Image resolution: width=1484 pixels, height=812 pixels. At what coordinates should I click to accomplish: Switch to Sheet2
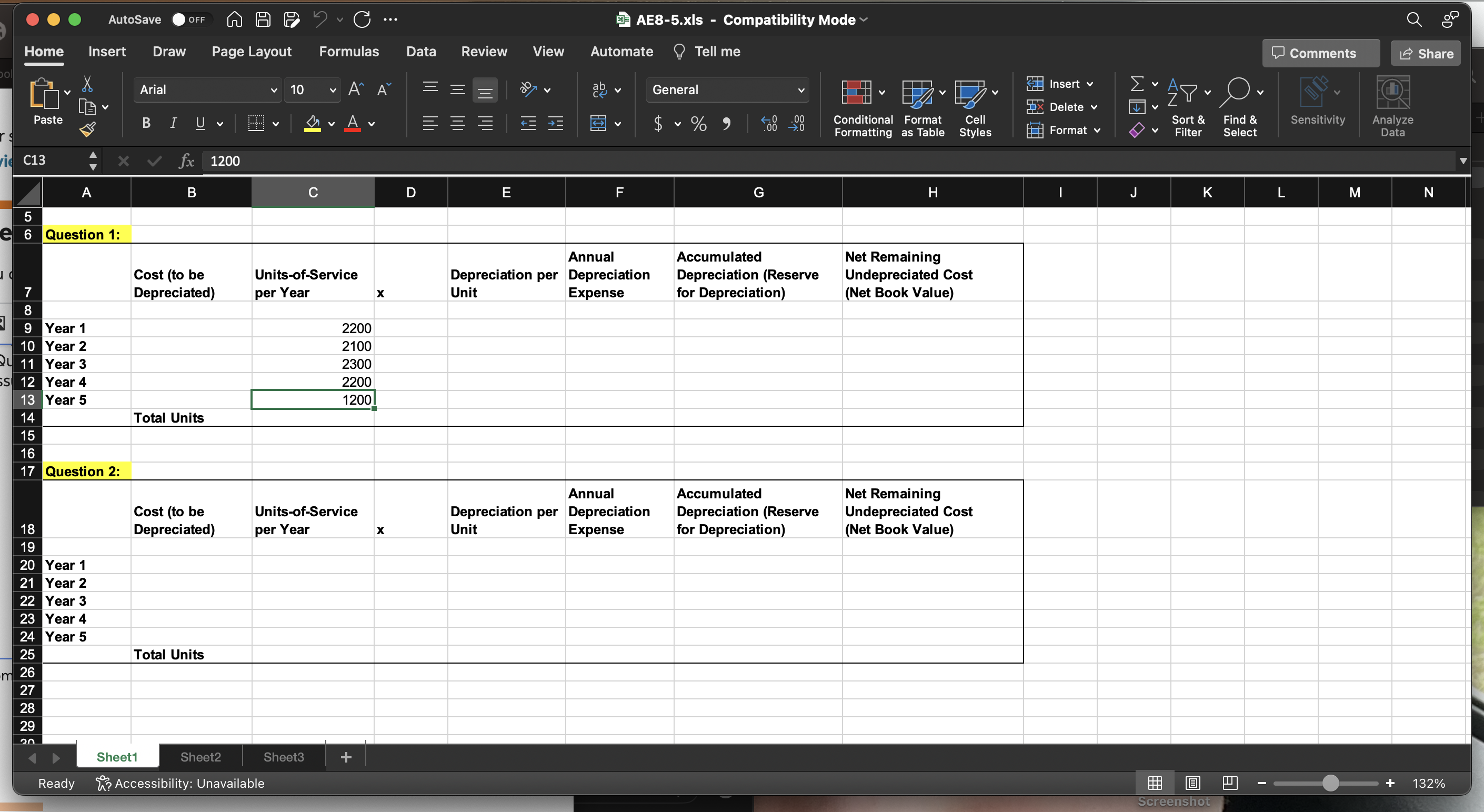coord(200,757)
